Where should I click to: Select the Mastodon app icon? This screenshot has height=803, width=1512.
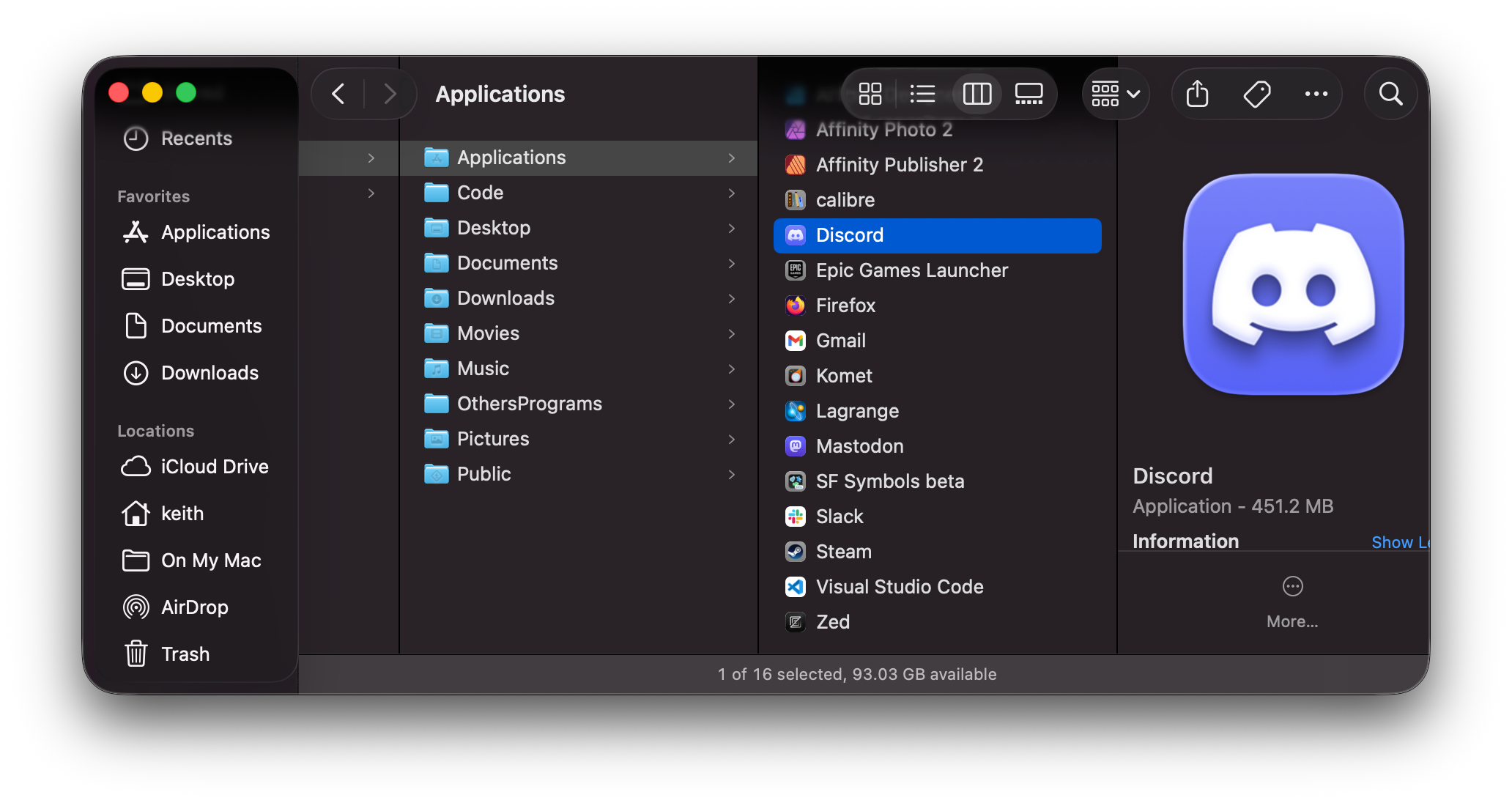pos(796,446)
